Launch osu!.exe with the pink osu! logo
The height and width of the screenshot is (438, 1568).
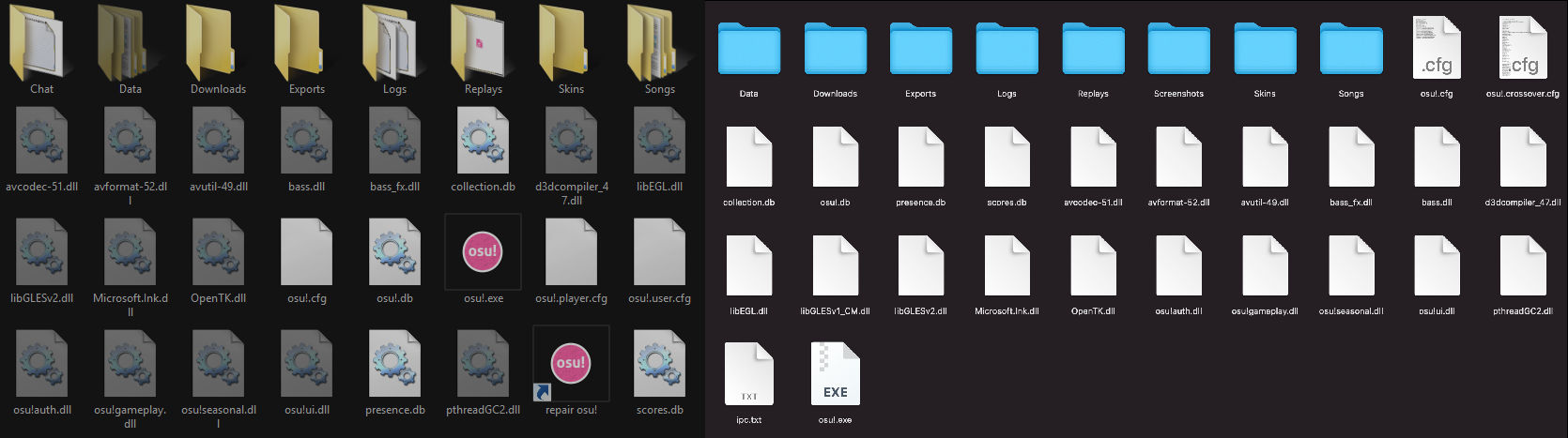pos(484,251)
